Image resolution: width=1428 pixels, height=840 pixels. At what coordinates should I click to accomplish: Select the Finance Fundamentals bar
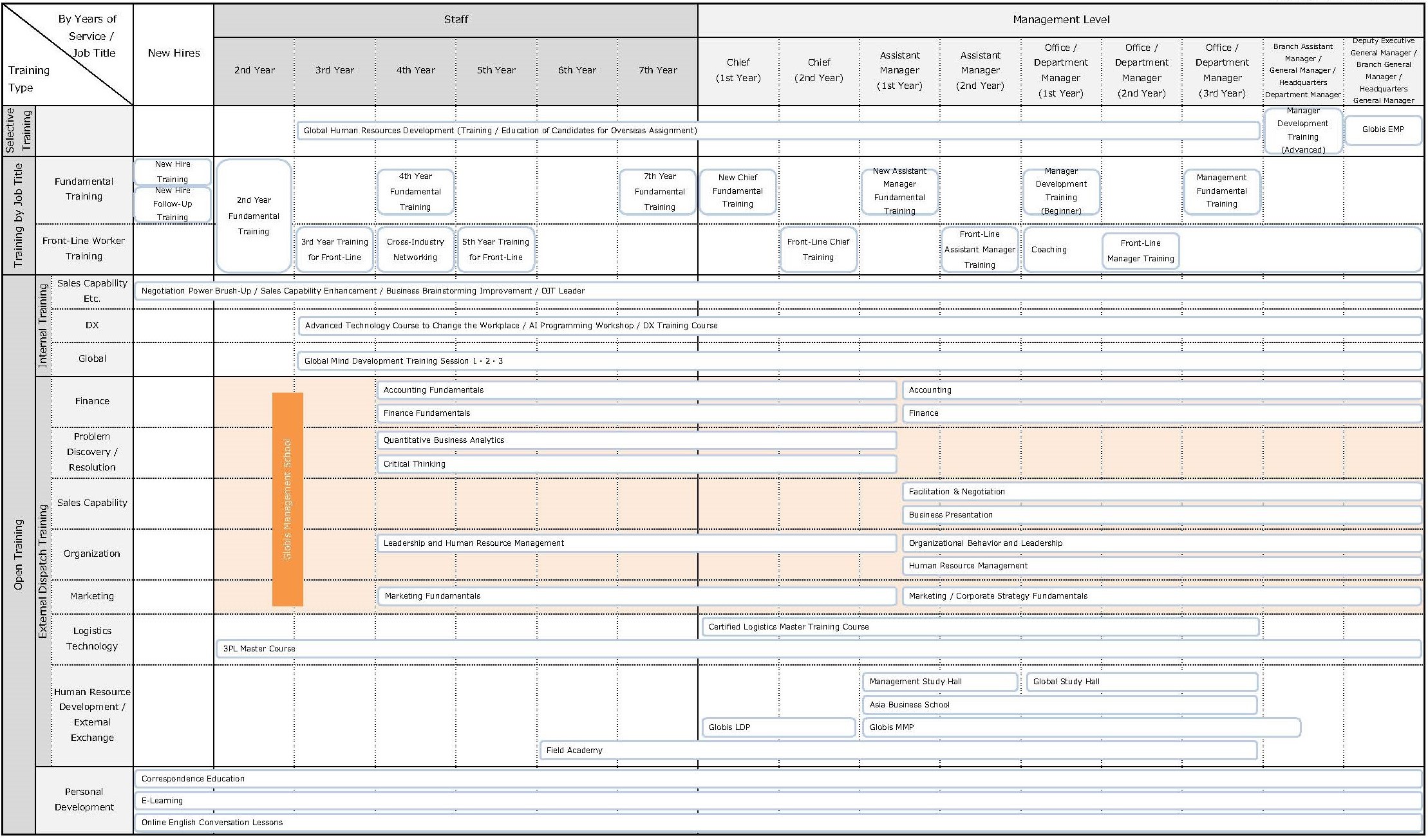[637, 413]
